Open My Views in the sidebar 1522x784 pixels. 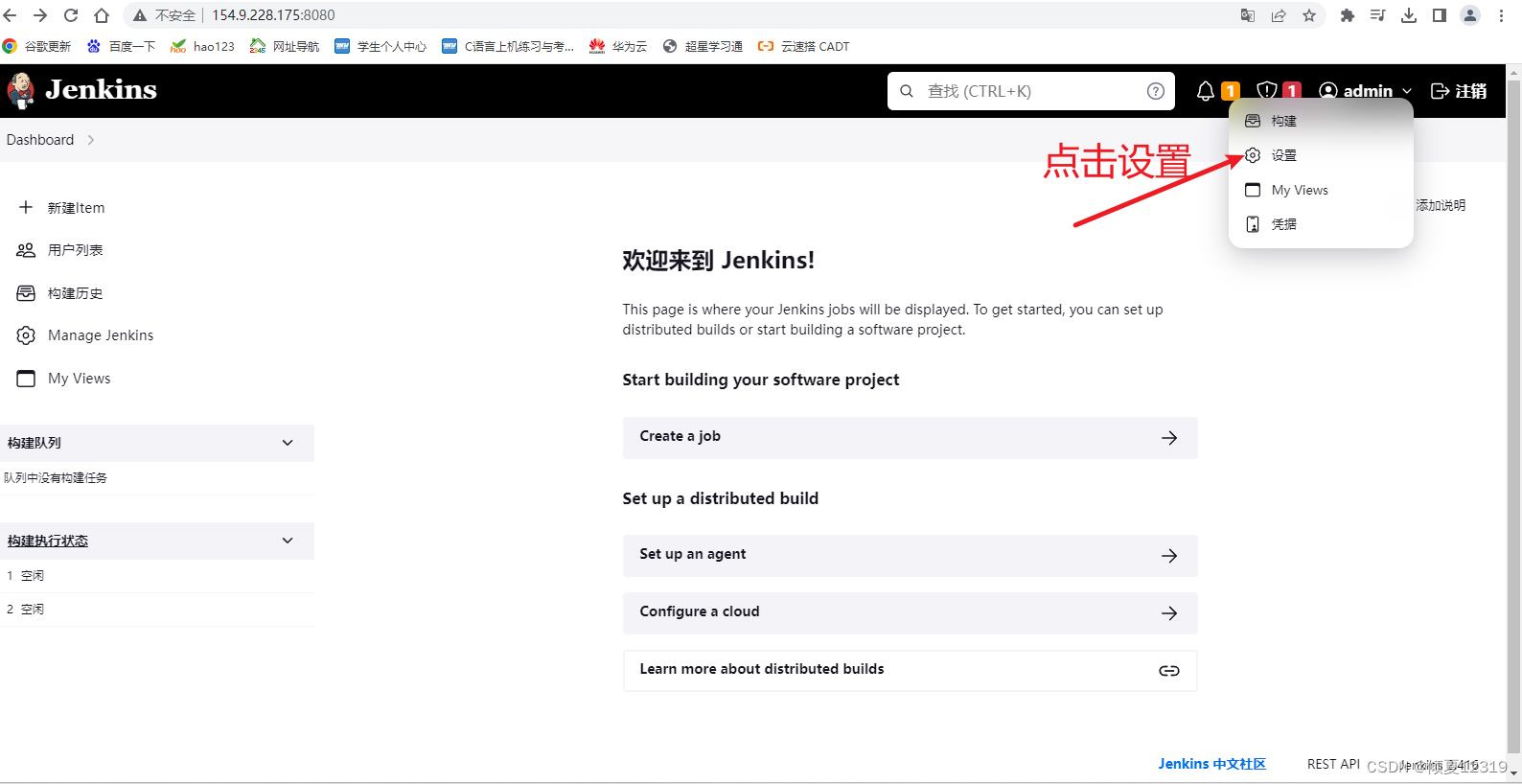[x=80, y=379]
